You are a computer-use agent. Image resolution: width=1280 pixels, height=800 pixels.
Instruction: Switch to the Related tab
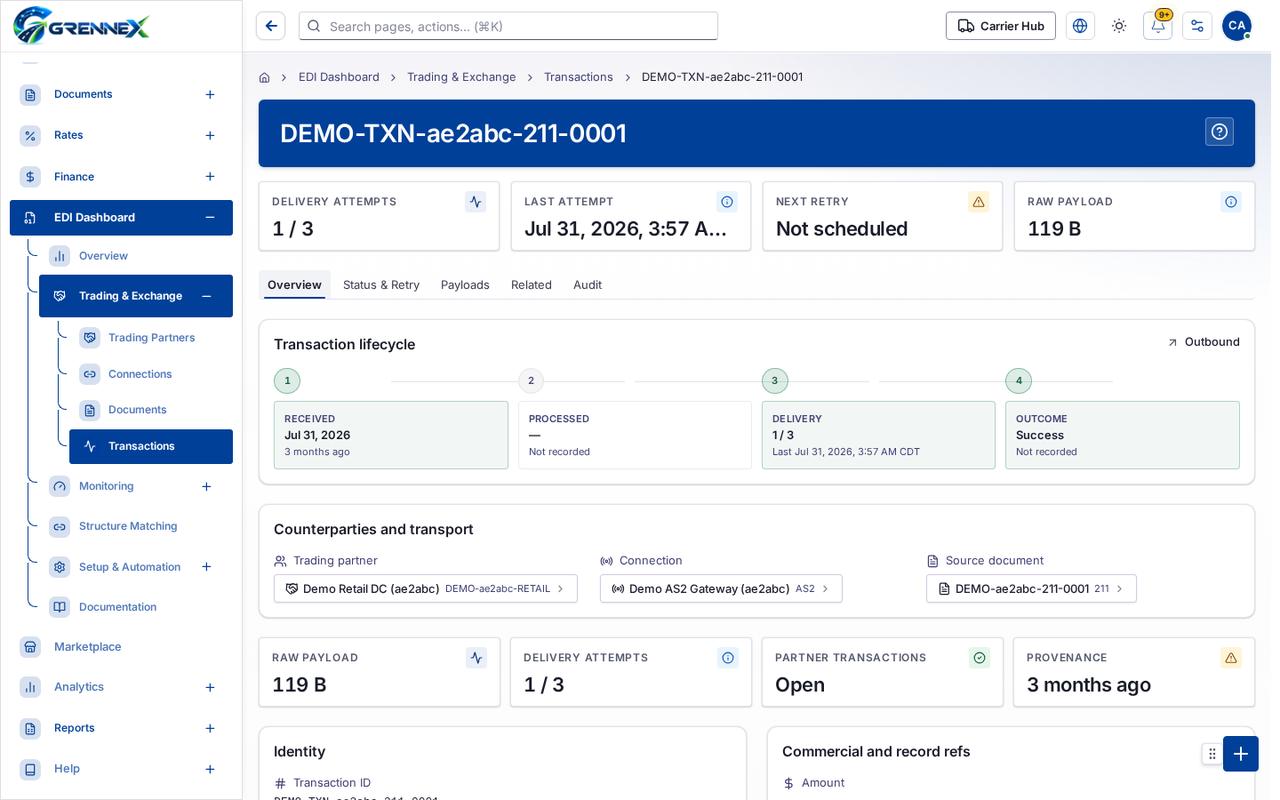point(531,285)
